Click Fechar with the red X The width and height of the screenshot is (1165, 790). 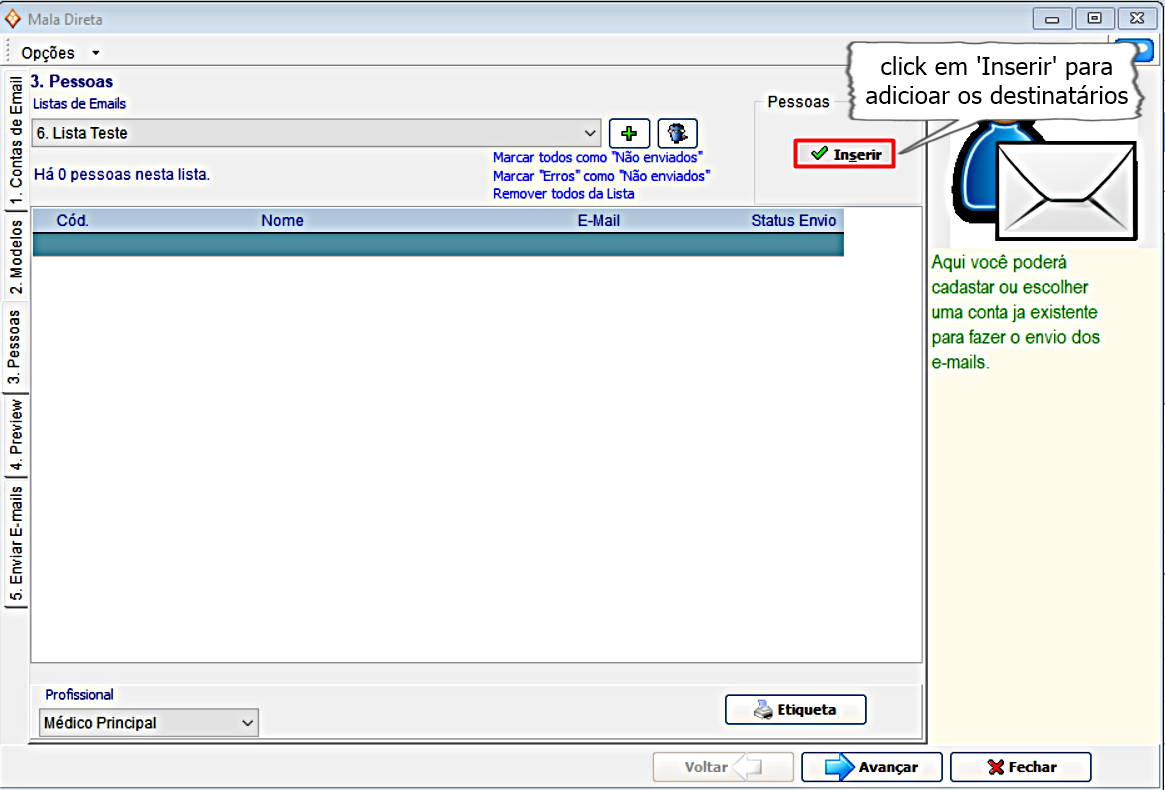1020,767
